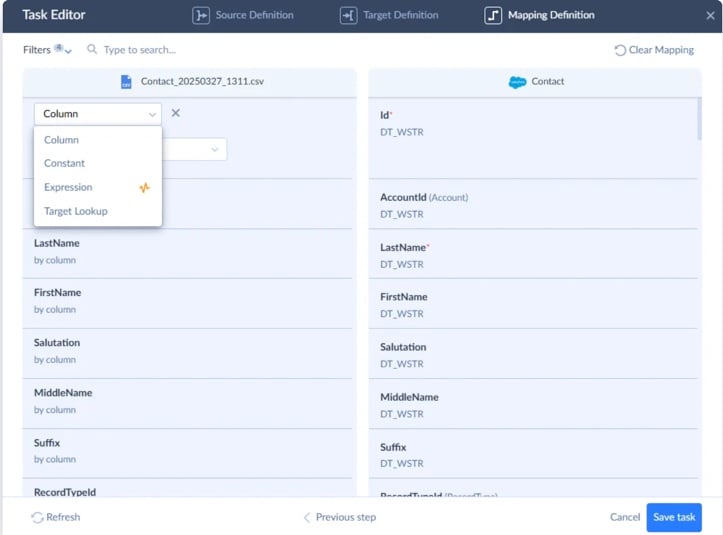Choose Target Lookup from mapping type list
The image size is (723, 535).
pos(98,211)
